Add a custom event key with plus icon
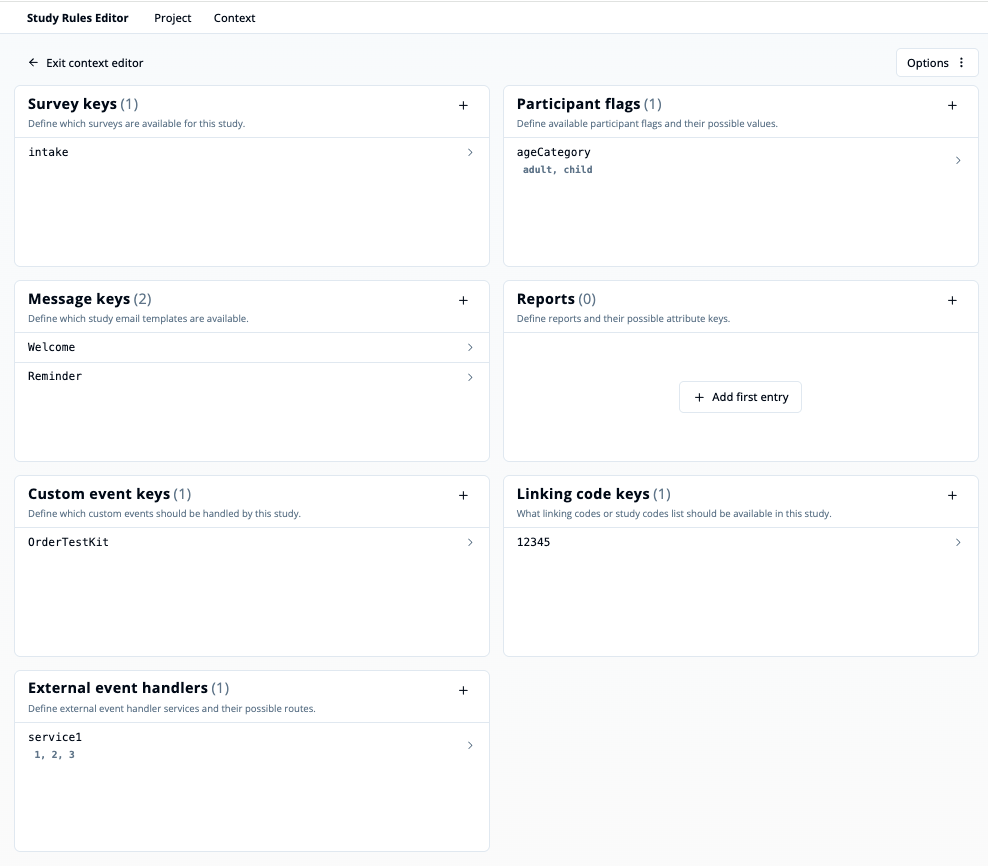988x866 pixels. (x=463, y=494)
